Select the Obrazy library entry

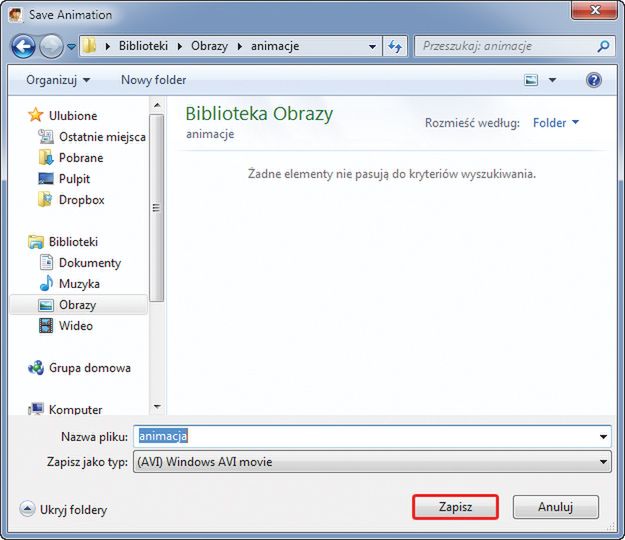click(78, 305)
